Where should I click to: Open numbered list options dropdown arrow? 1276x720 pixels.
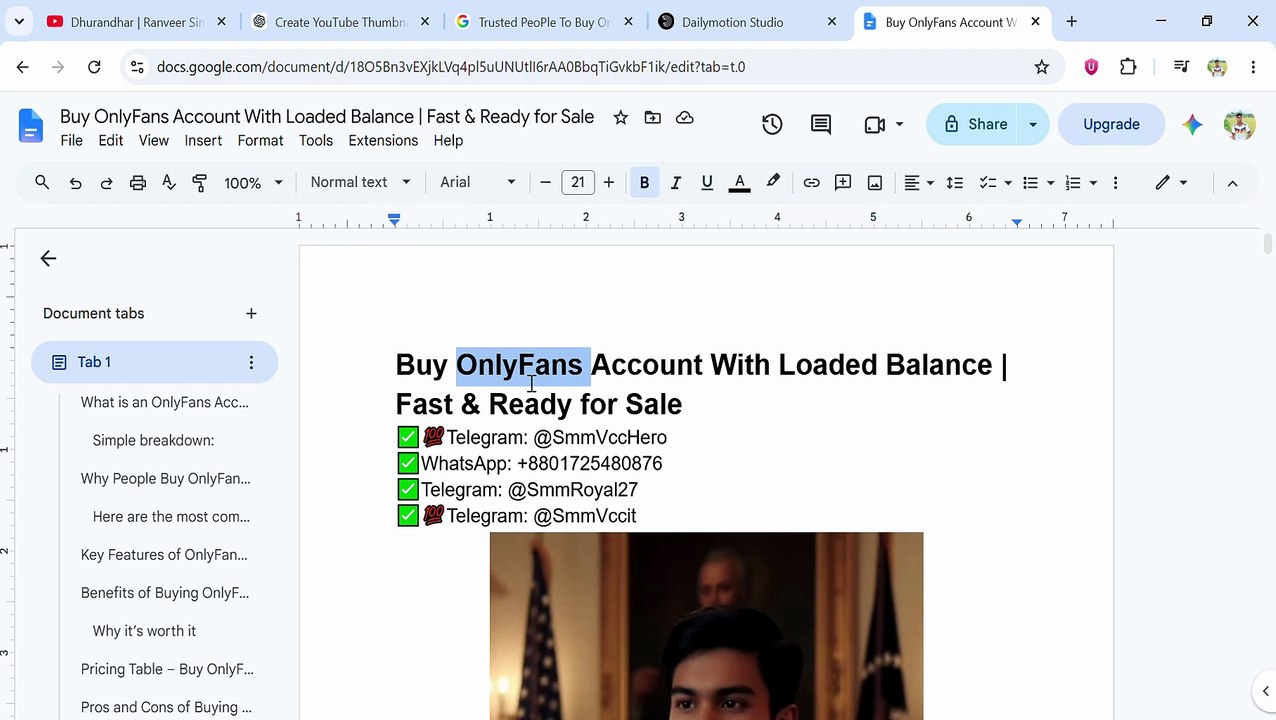tap(1093, 182)
